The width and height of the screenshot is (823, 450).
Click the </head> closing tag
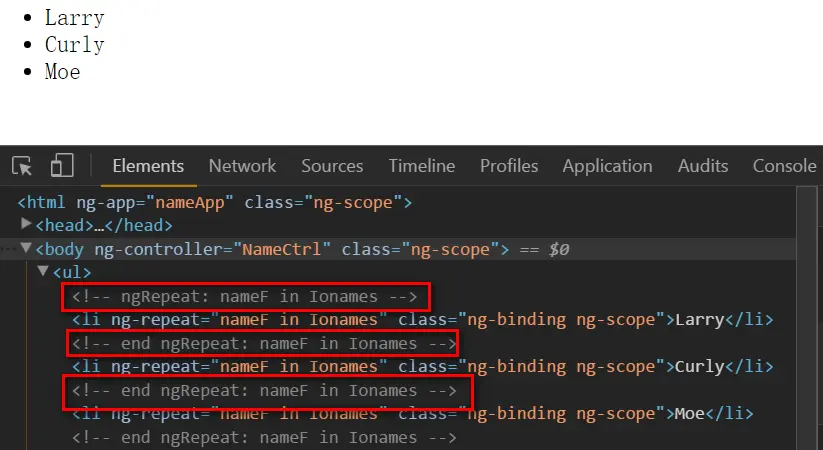(x=139, y=225)
